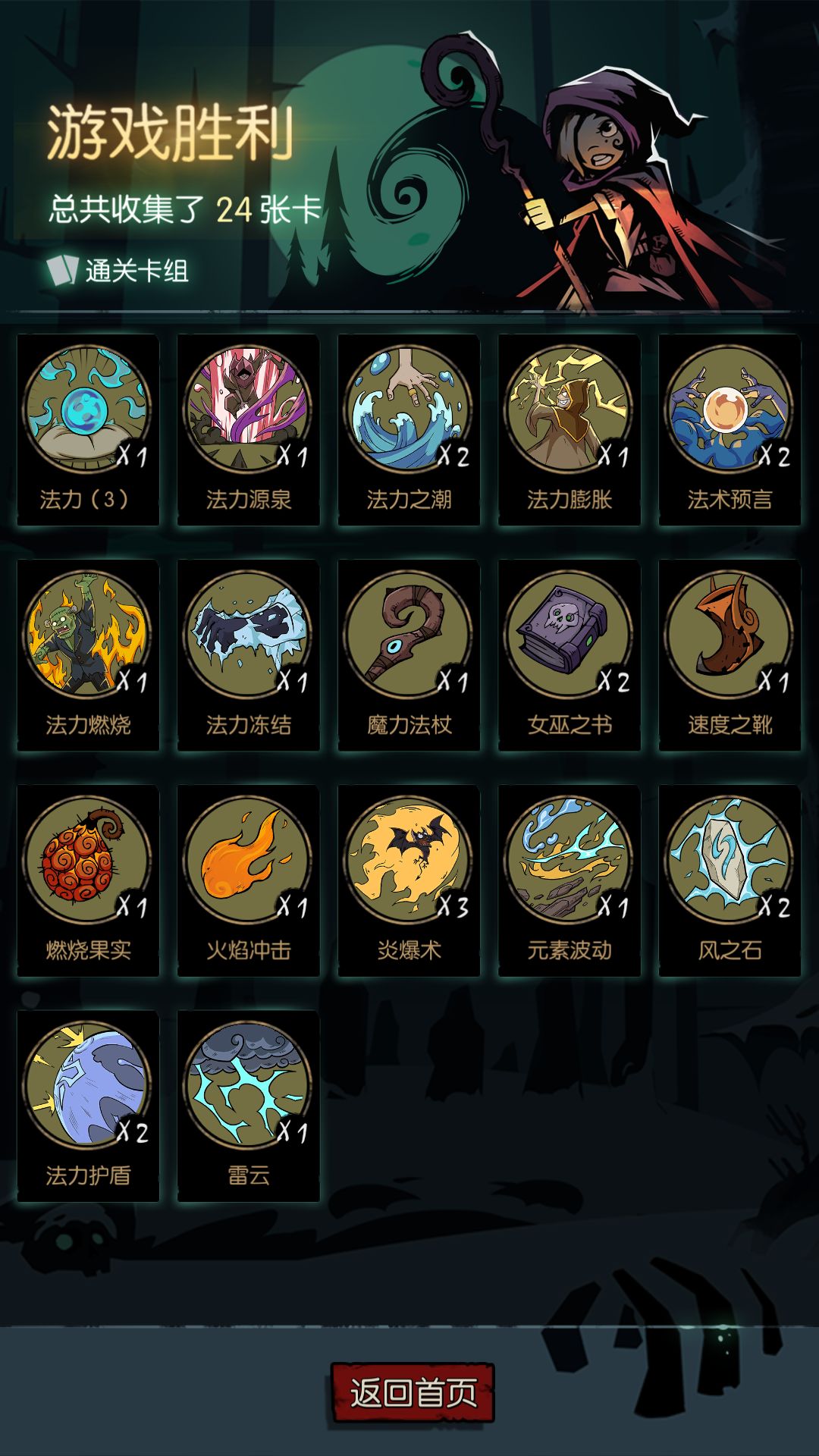Select the 法力源泉 card
The image size is (819, 1456).
[x=249, y=430]
